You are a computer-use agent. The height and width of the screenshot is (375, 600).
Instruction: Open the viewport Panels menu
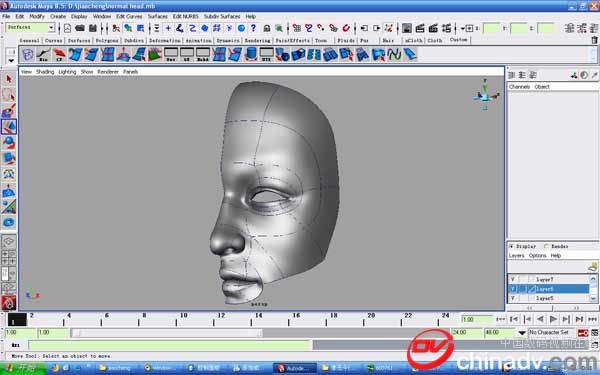130,72
